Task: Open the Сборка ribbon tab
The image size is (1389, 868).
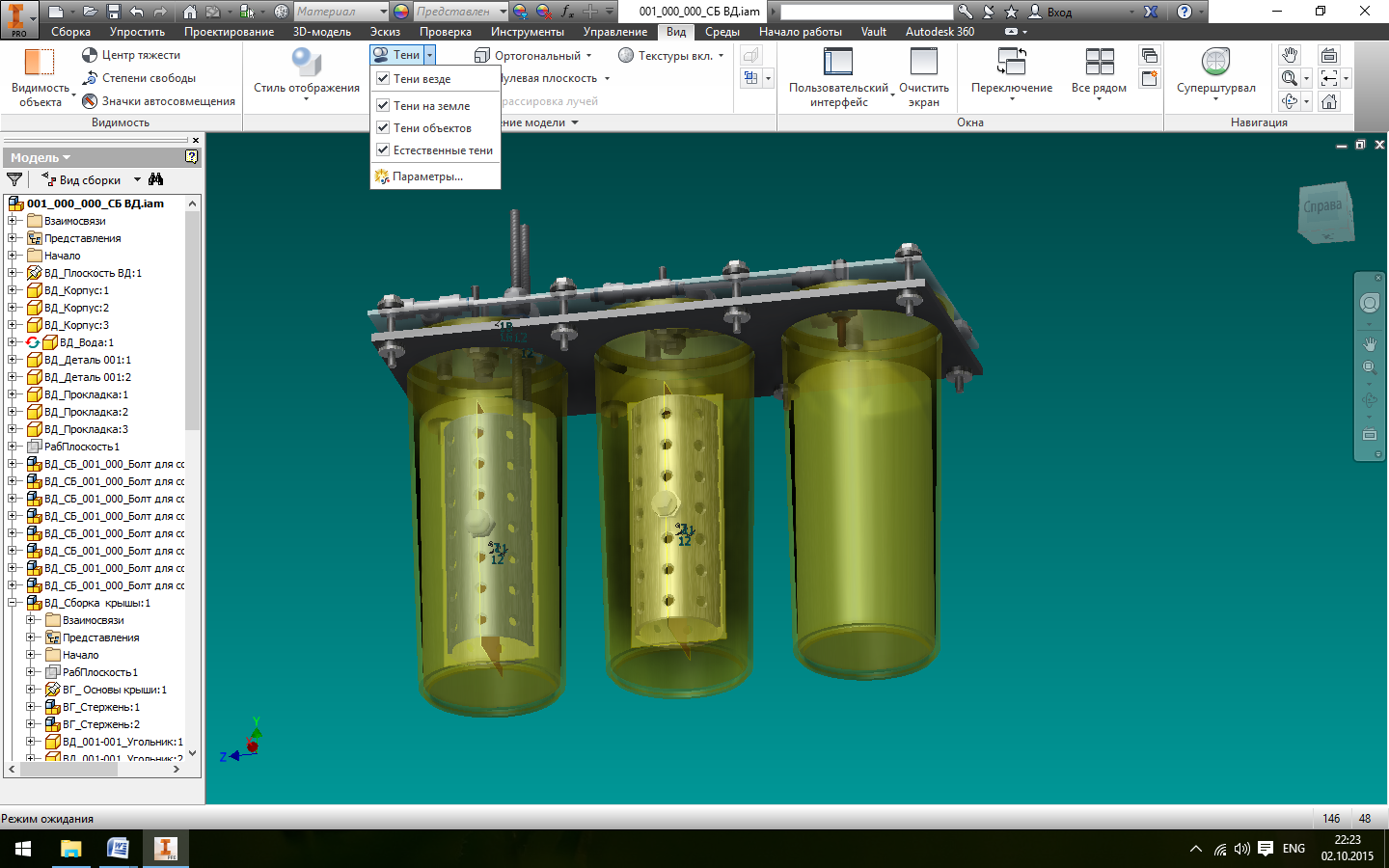Action: [x=70, y=32]
